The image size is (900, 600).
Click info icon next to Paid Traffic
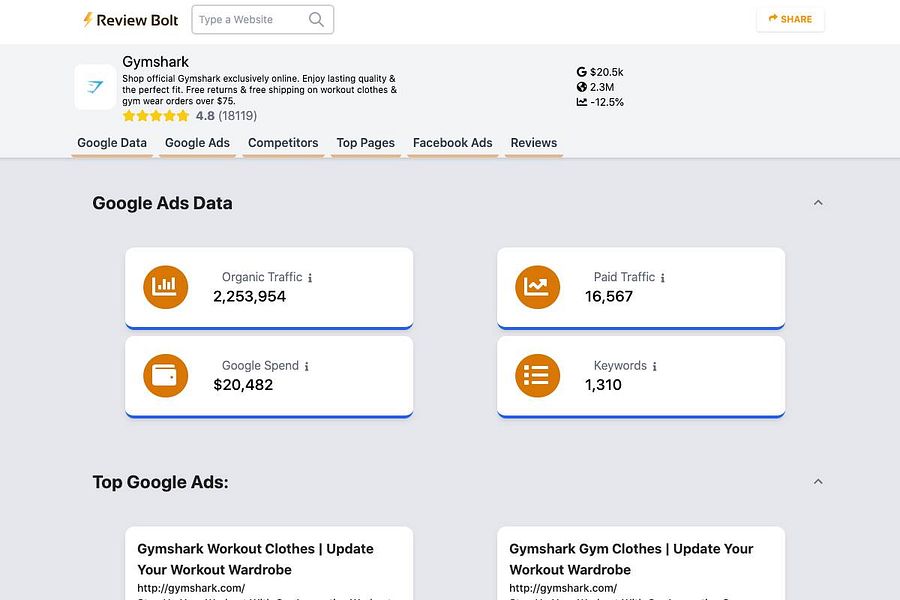pyautogui.click(x=663, y=278)
